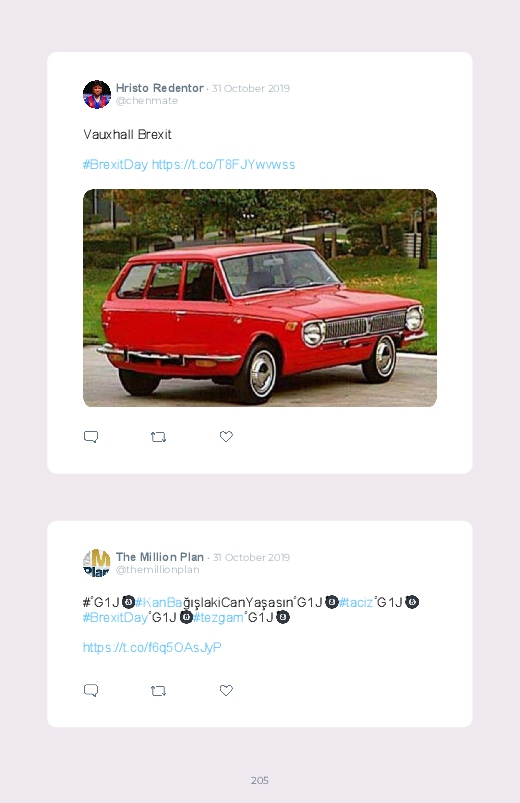View the red car photo

pyautogui.click(x=260, y=298)
